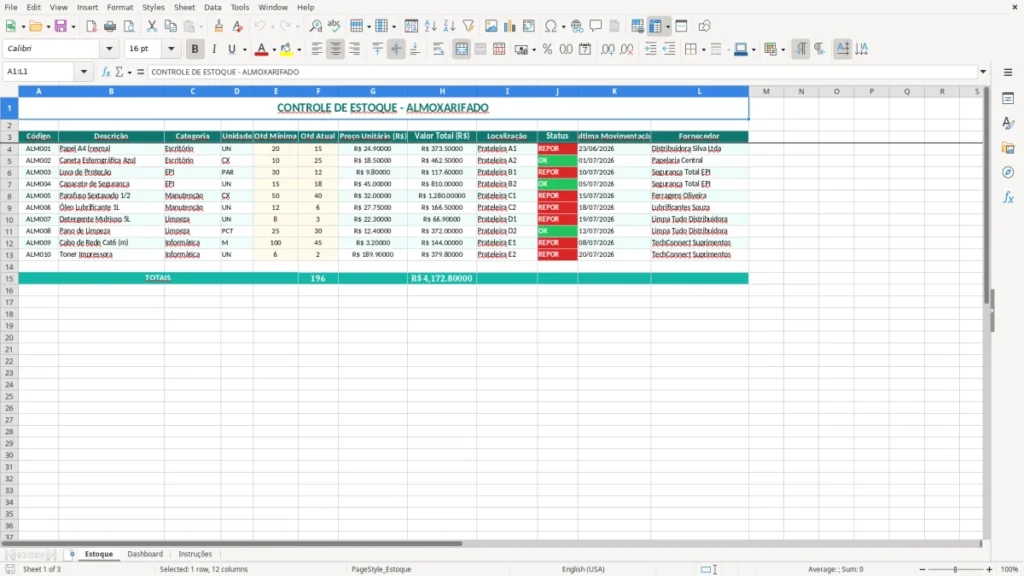The image size is (1024, 576).
Task: Toggle Italic formatting
Action: click(214, 49)
